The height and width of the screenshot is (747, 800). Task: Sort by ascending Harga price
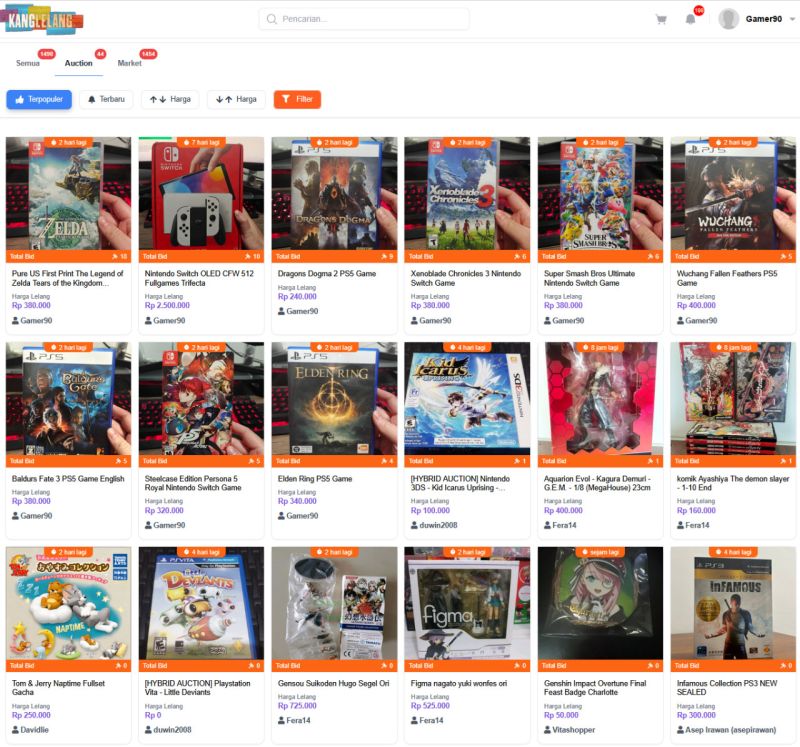tap(170, 99)
